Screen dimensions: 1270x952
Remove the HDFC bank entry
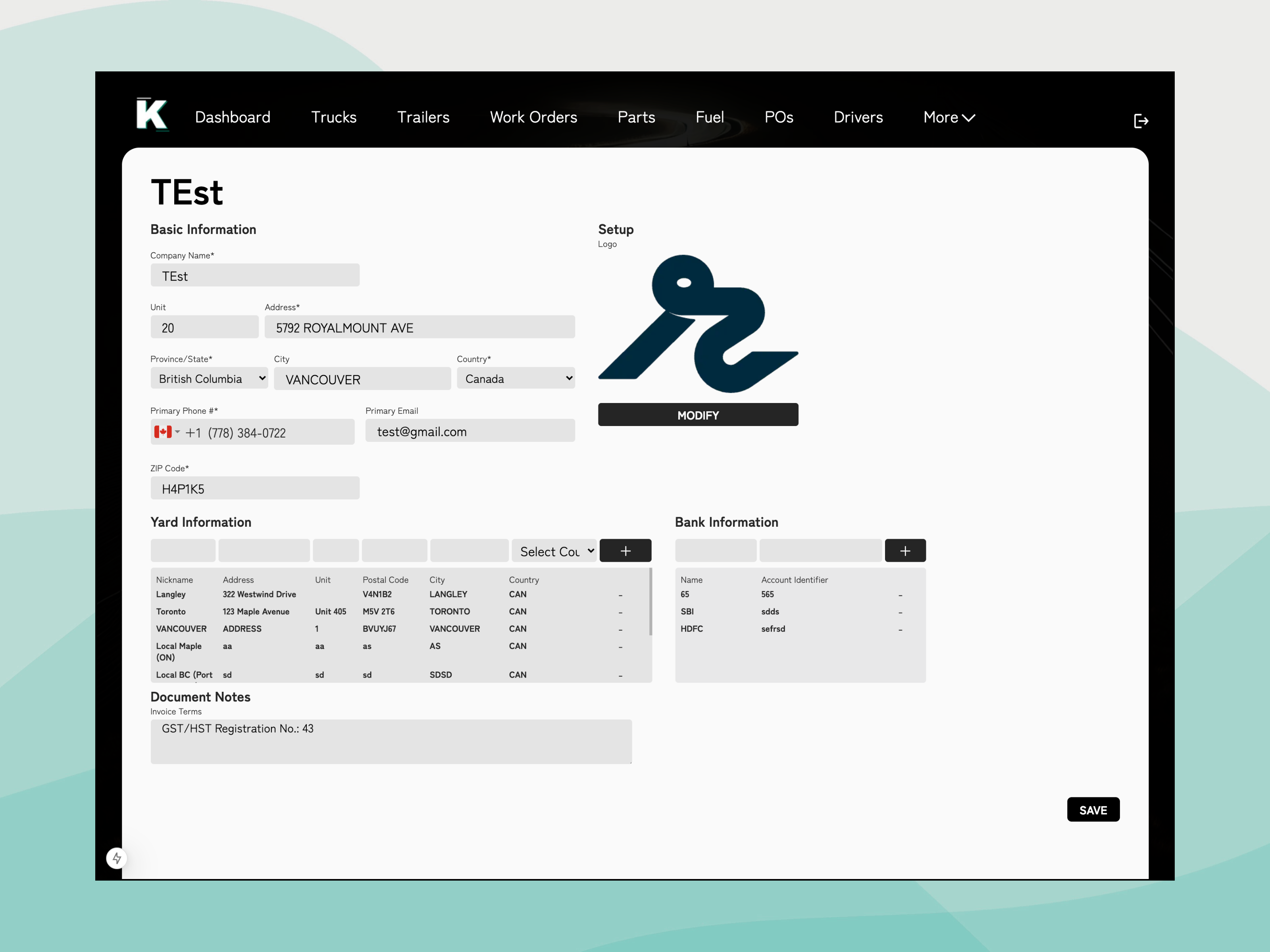point(900,630)
